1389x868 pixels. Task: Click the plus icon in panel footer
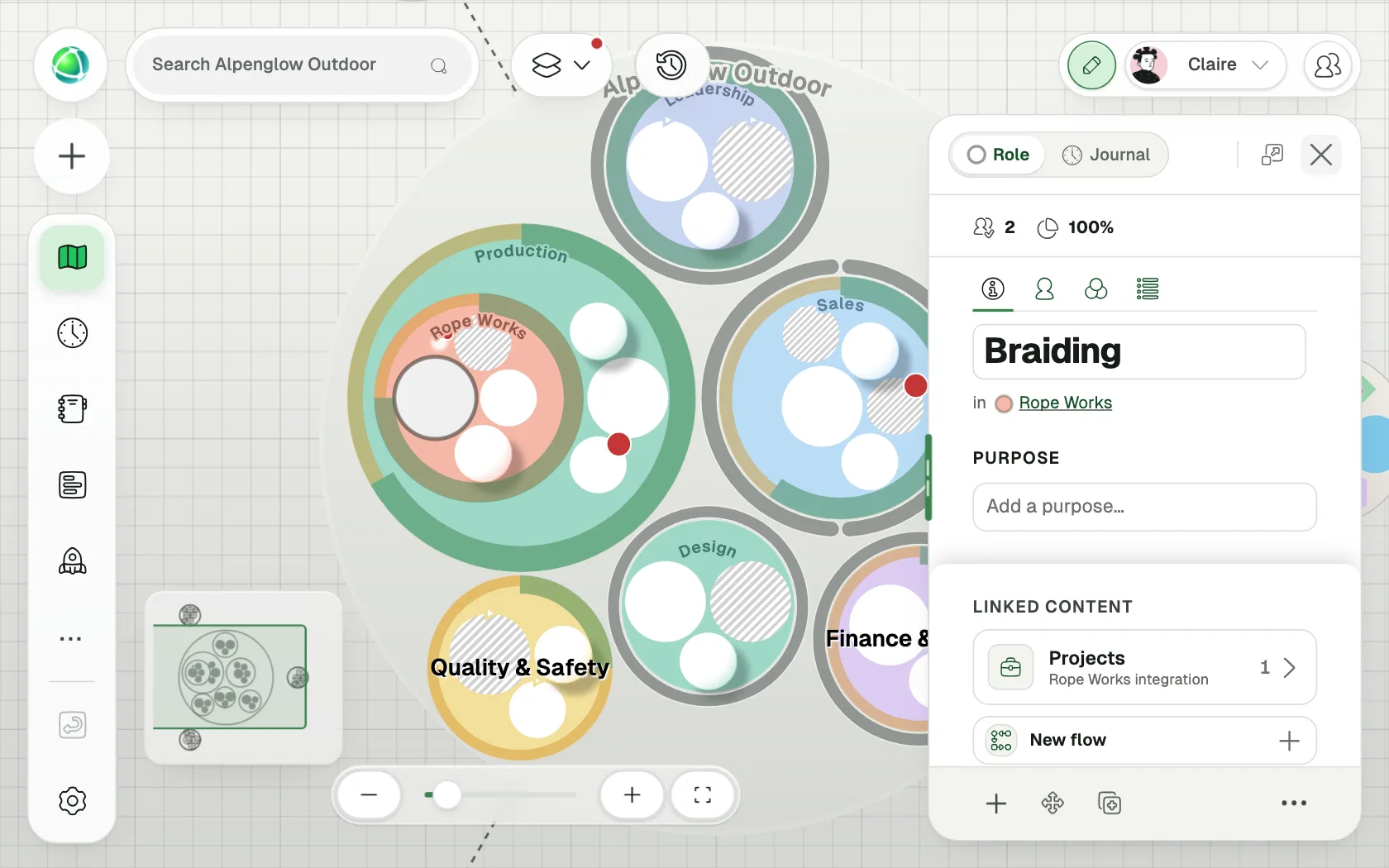pos(996,803)
